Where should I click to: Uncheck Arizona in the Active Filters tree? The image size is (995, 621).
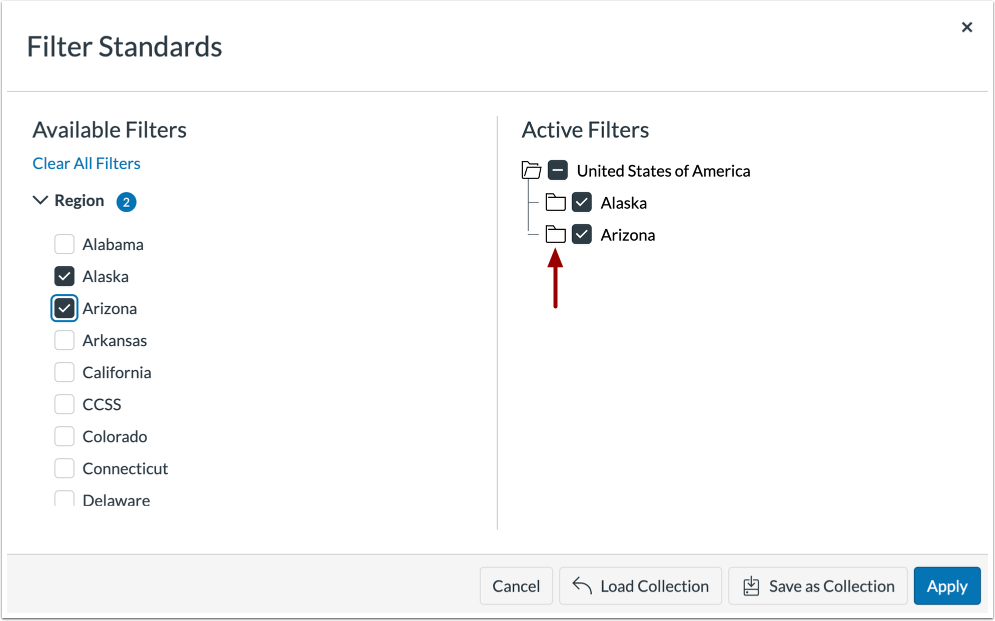tap(583, 234)
